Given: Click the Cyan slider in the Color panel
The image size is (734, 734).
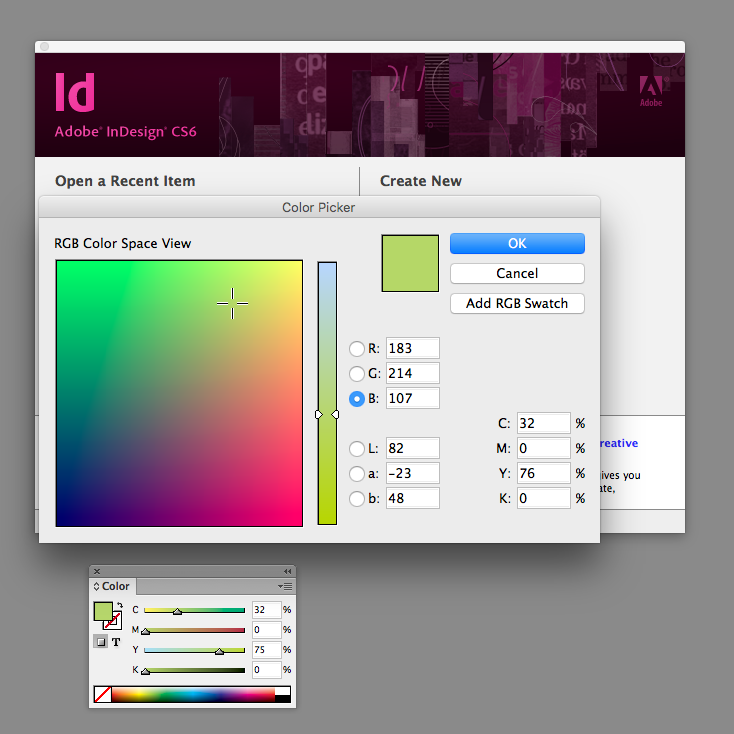Looking at the screenshot, I should click(194, 610).
